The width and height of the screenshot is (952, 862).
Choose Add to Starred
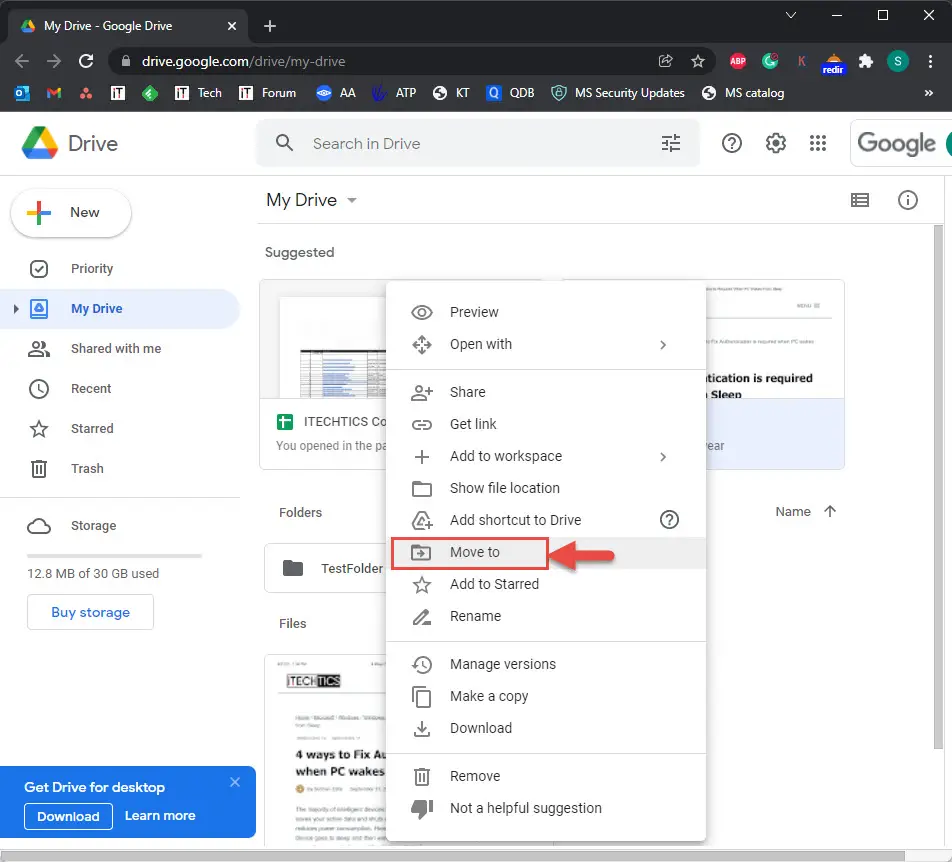(546, 584)
